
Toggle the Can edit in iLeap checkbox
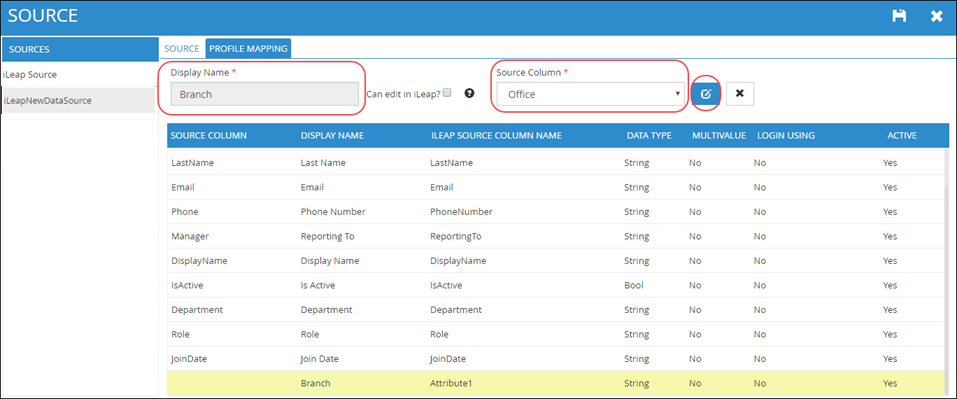(x=447, y=93)
